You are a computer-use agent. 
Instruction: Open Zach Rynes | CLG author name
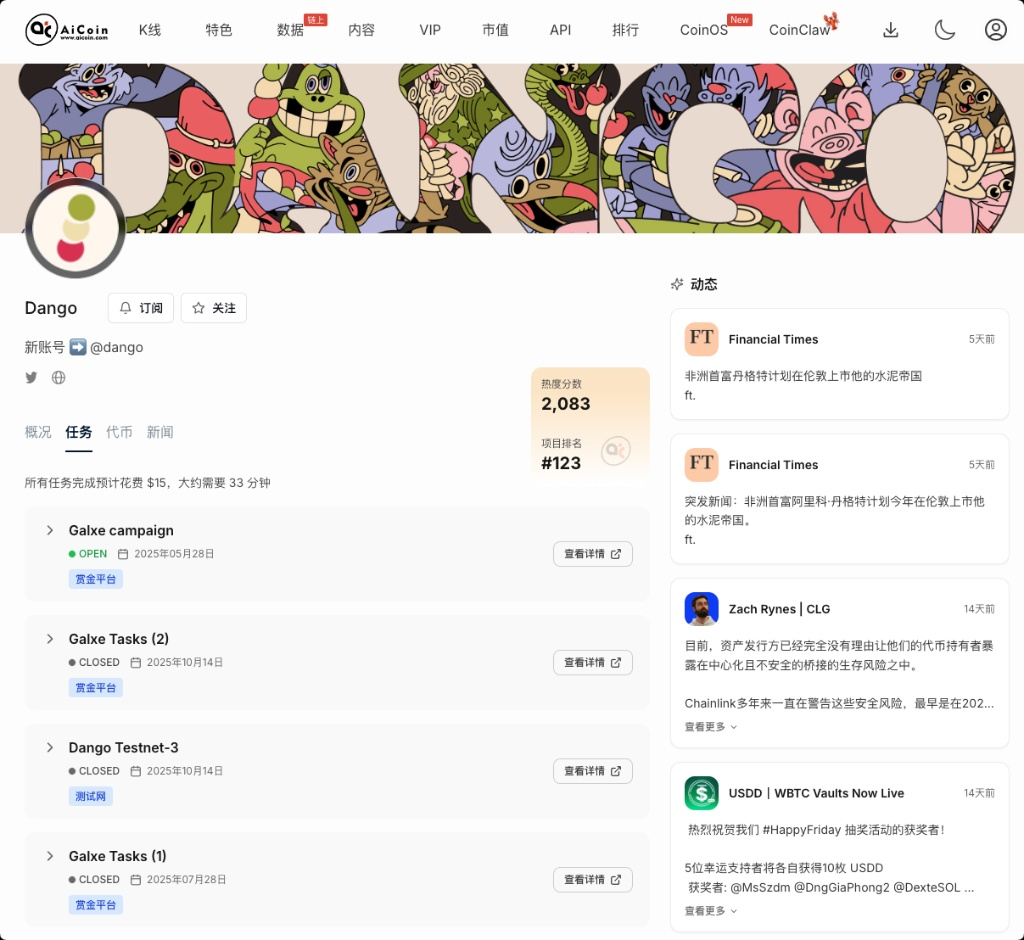click(x=779, y=609)
